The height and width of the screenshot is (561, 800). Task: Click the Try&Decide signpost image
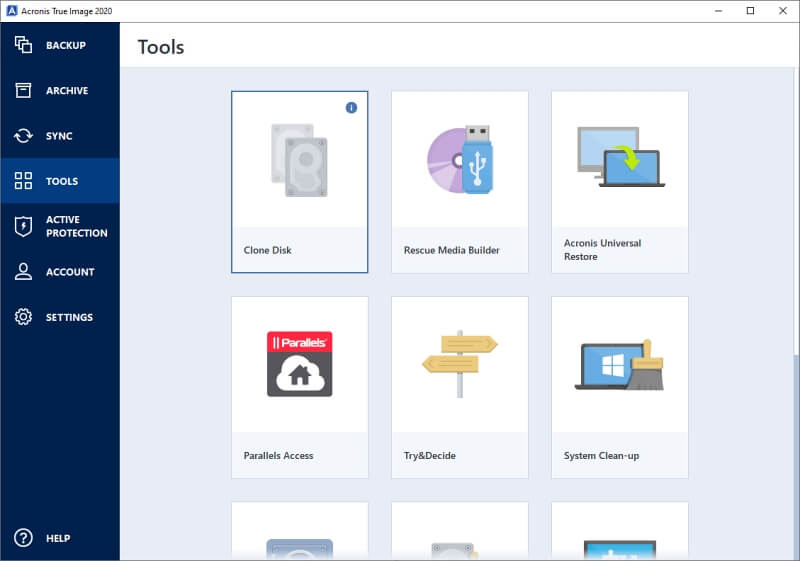tap(460, 364)
